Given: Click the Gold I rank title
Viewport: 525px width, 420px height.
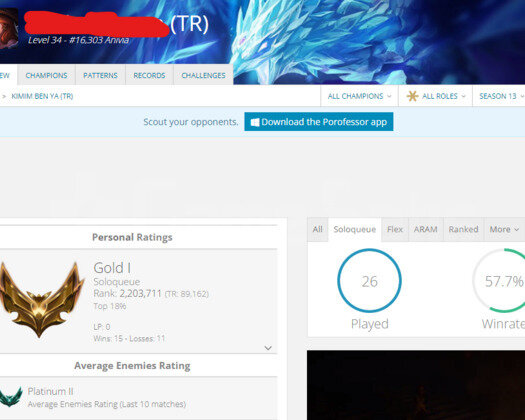Looking at the screenshot, I should tap(112, 268).
